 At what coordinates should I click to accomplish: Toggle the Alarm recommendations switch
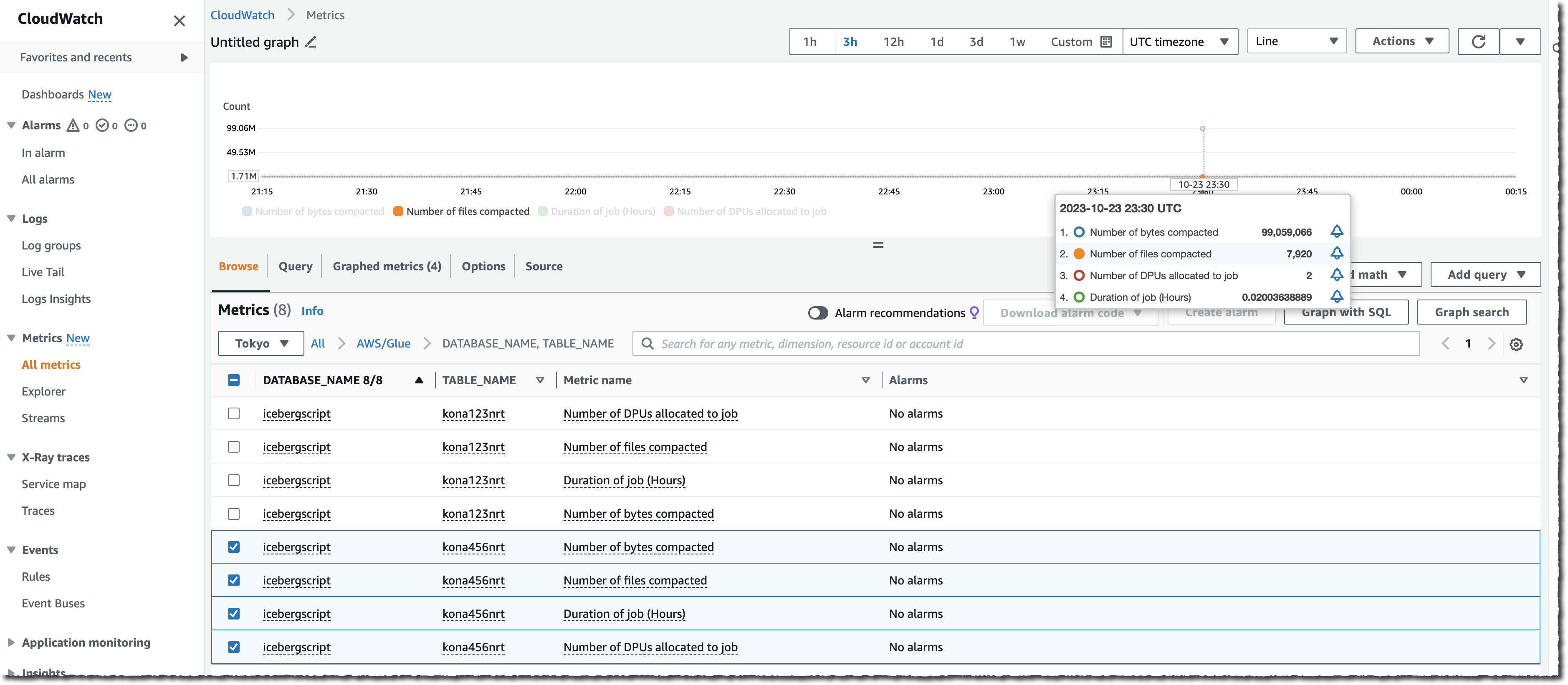817,313
